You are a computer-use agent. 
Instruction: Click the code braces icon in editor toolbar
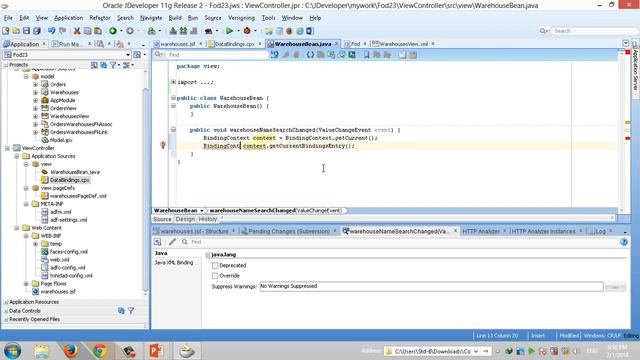(310, 55)
